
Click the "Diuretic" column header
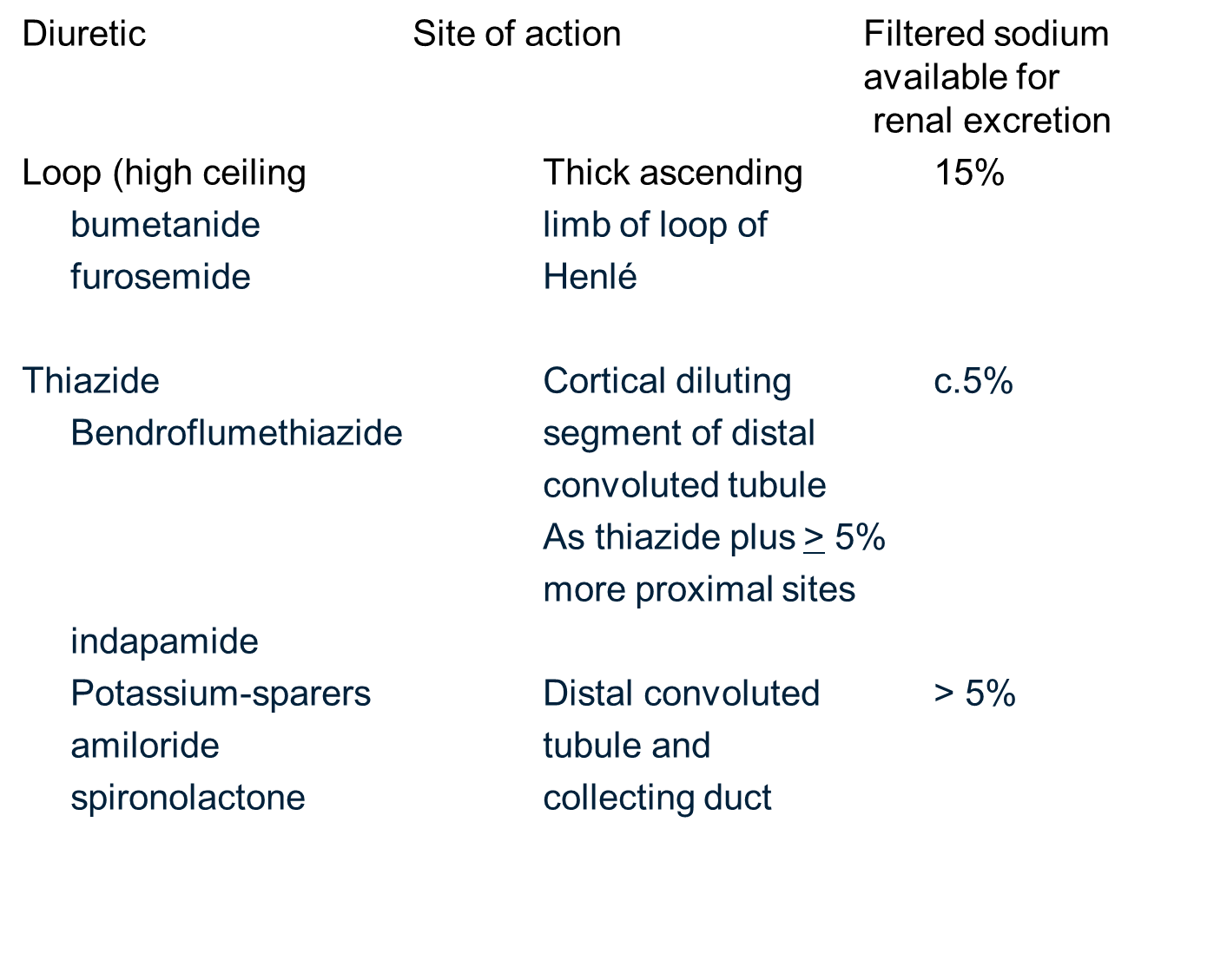[x=84, y=35]
